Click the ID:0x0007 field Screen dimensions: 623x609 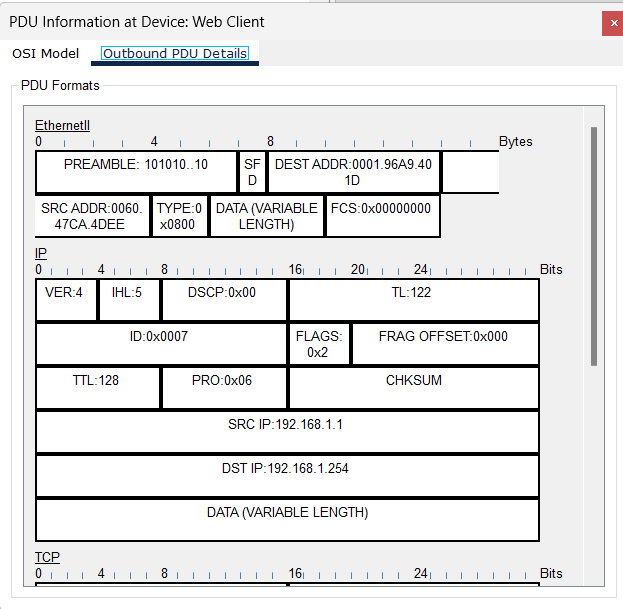(161, 344)
